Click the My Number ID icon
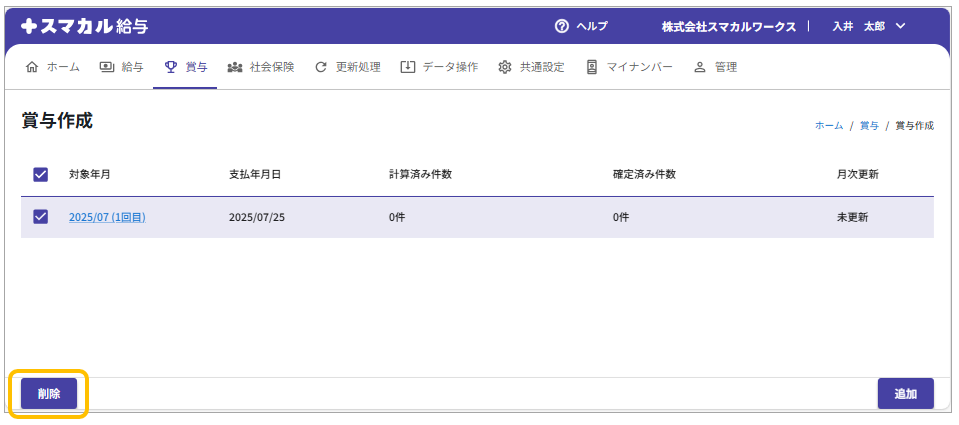The height and width of the screenshot is (425, 959). click(x=592, y=67)
